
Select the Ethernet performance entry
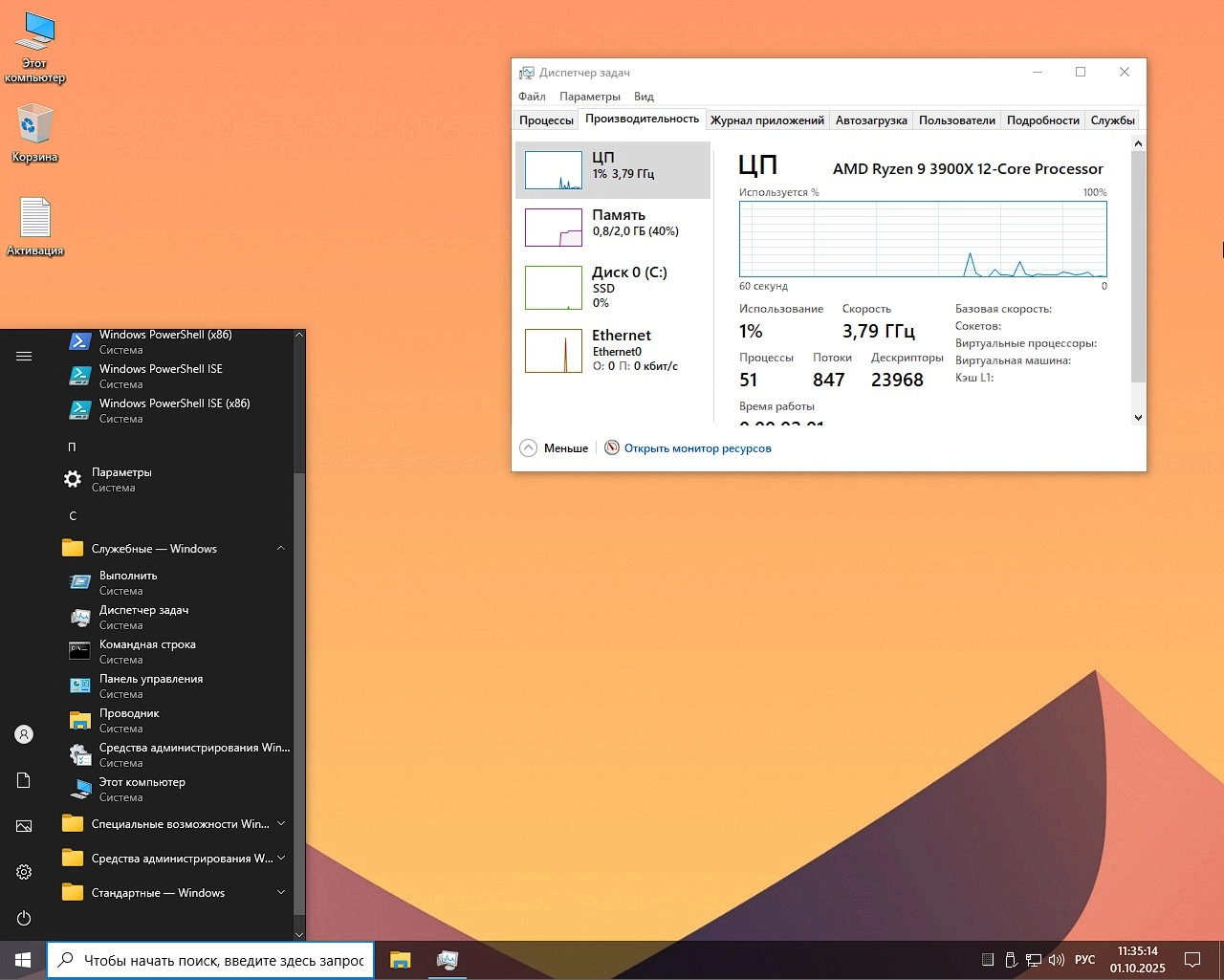(612, 350)
